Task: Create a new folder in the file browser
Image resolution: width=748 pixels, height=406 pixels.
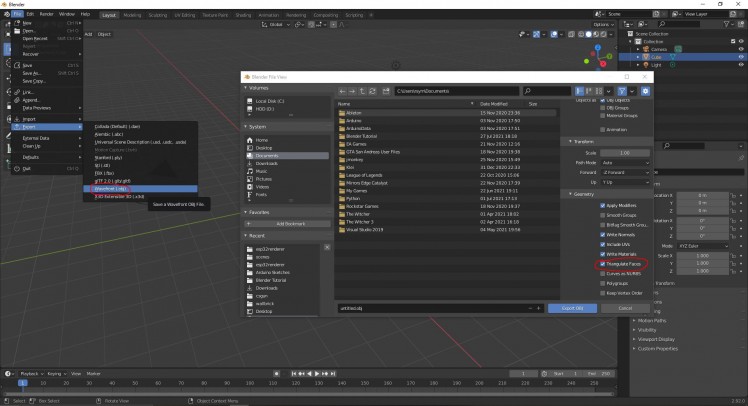Action: [386, 91]
